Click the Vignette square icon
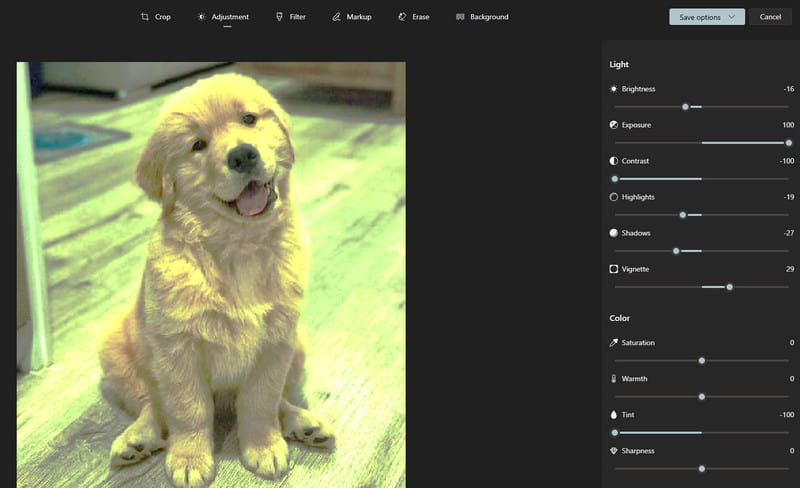This screenshot has height=488, width=800. click(x=614, y=269)
